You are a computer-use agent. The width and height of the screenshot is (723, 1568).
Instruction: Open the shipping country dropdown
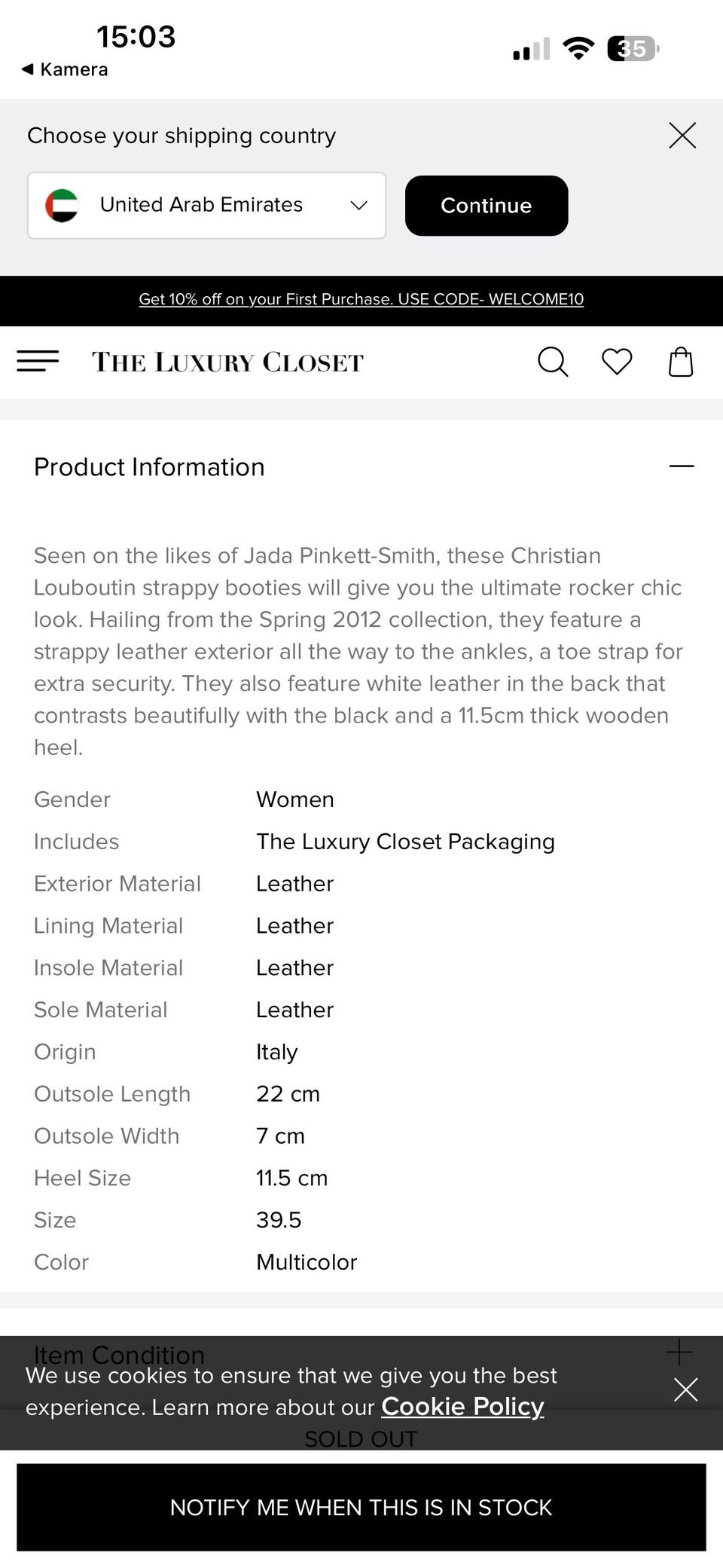pos(206,206)
